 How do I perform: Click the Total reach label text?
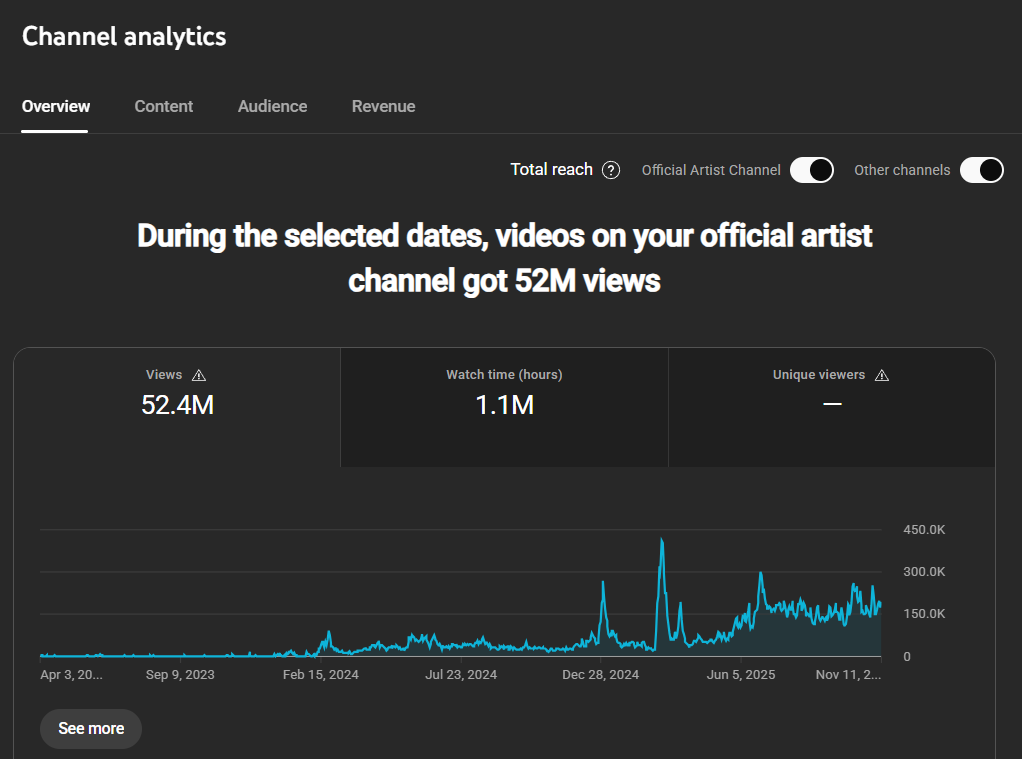(x=551, y=170)
